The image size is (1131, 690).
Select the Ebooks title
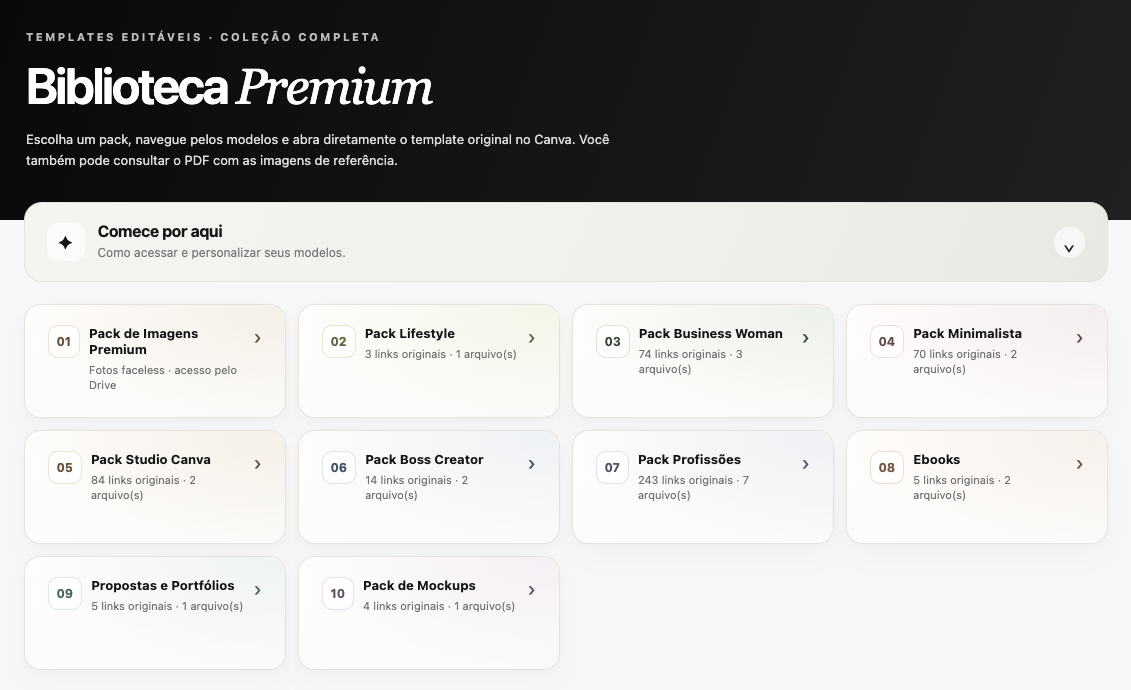point(936,460)
